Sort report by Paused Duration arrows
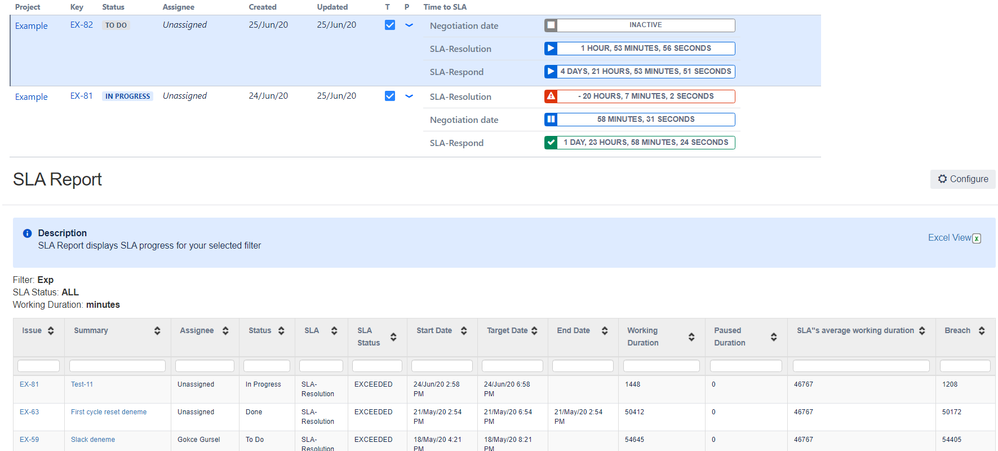The width and height of the screenshot is (998, 451). click(773, 337)
